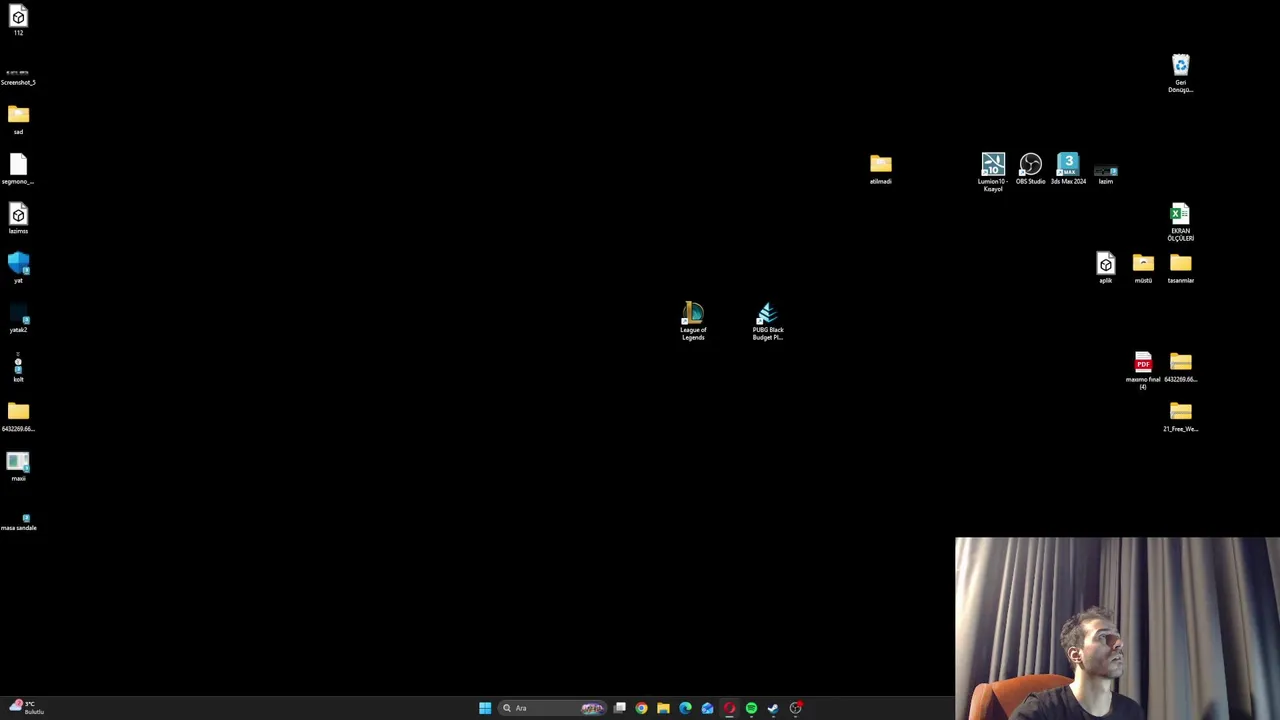Open the atilmadi folder
This screenshot has height=720, width=1280.
(x=881, y=169)
